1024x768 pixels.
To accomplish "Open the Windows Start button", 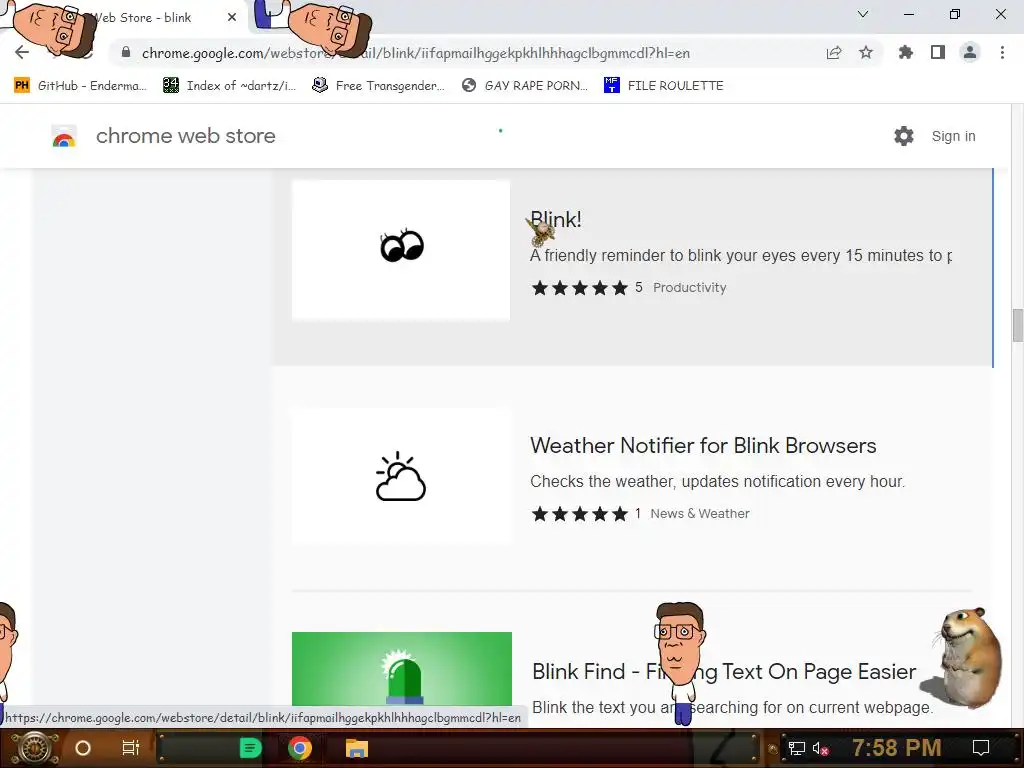I will 35,748.
